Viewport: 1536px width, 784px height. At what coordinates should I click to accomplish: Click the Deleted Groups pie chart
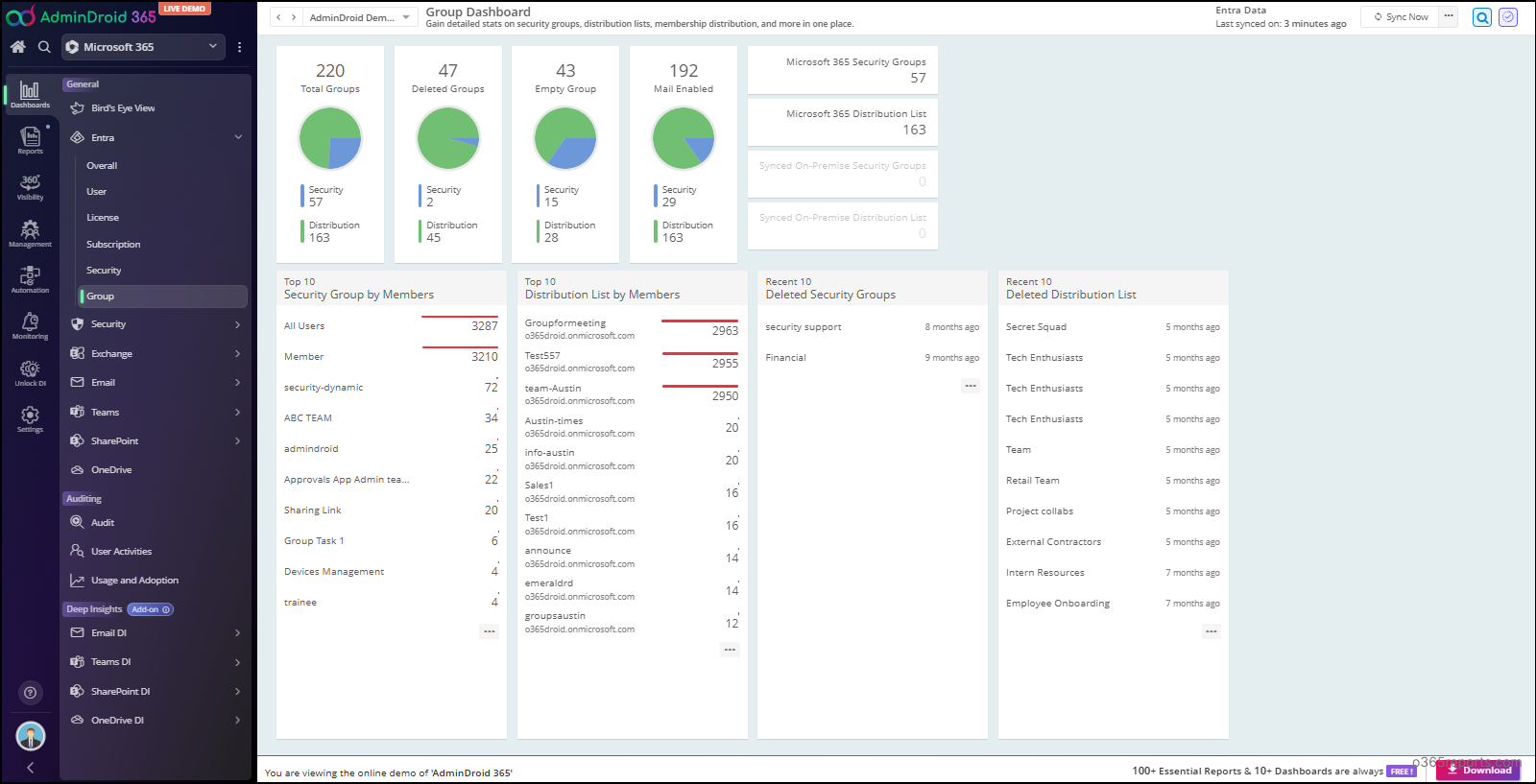click(x=448, y=138)
